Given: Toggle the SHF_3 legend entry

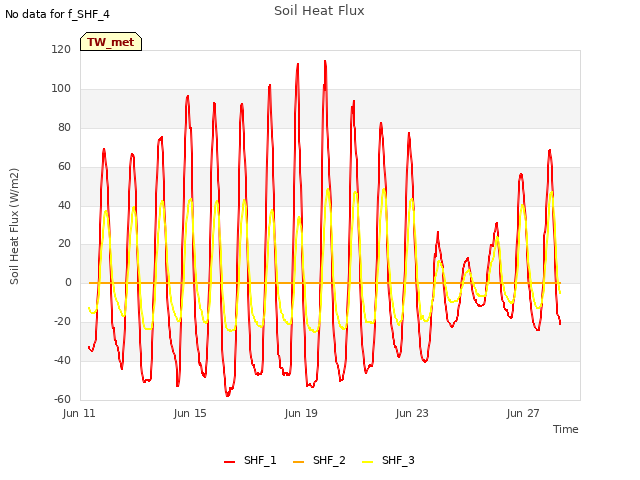Looking at the screenshot, I should [388, 460].
